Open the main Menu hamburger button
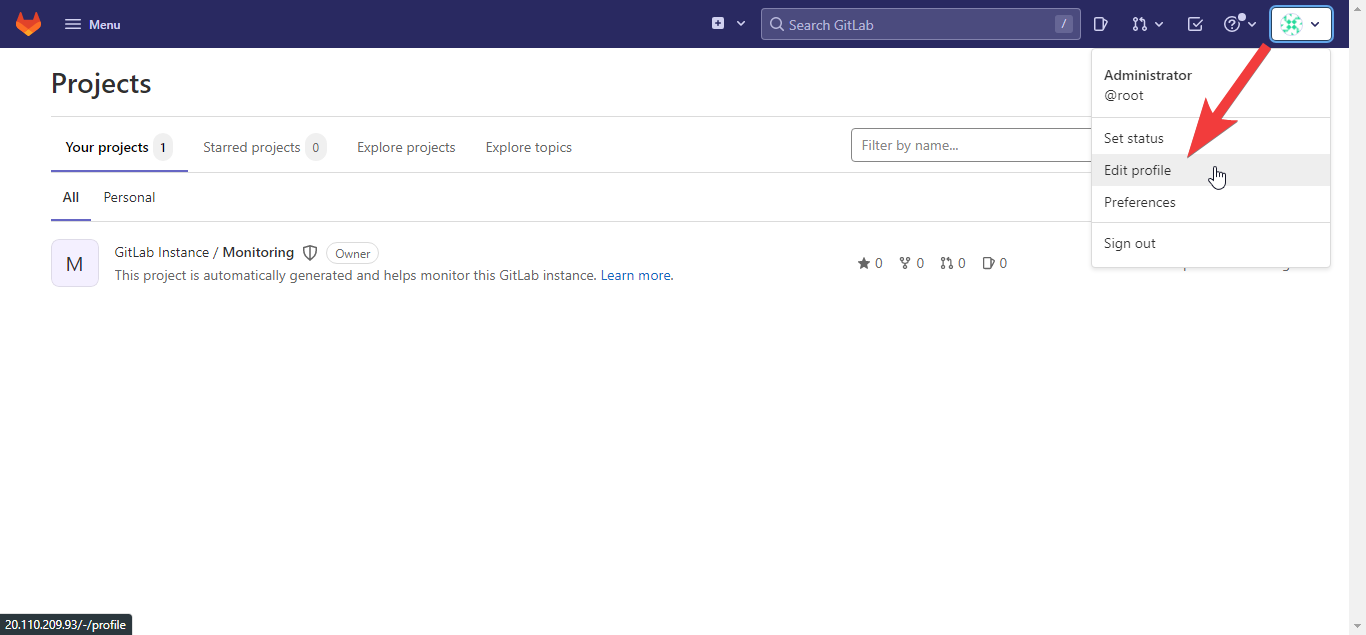The image size is (1366, 635). (93, 24)
